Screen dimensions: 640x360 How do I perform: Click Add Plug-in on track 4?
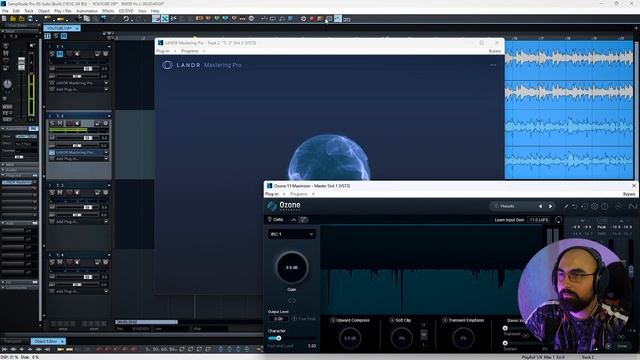click(x=67, y=291)
